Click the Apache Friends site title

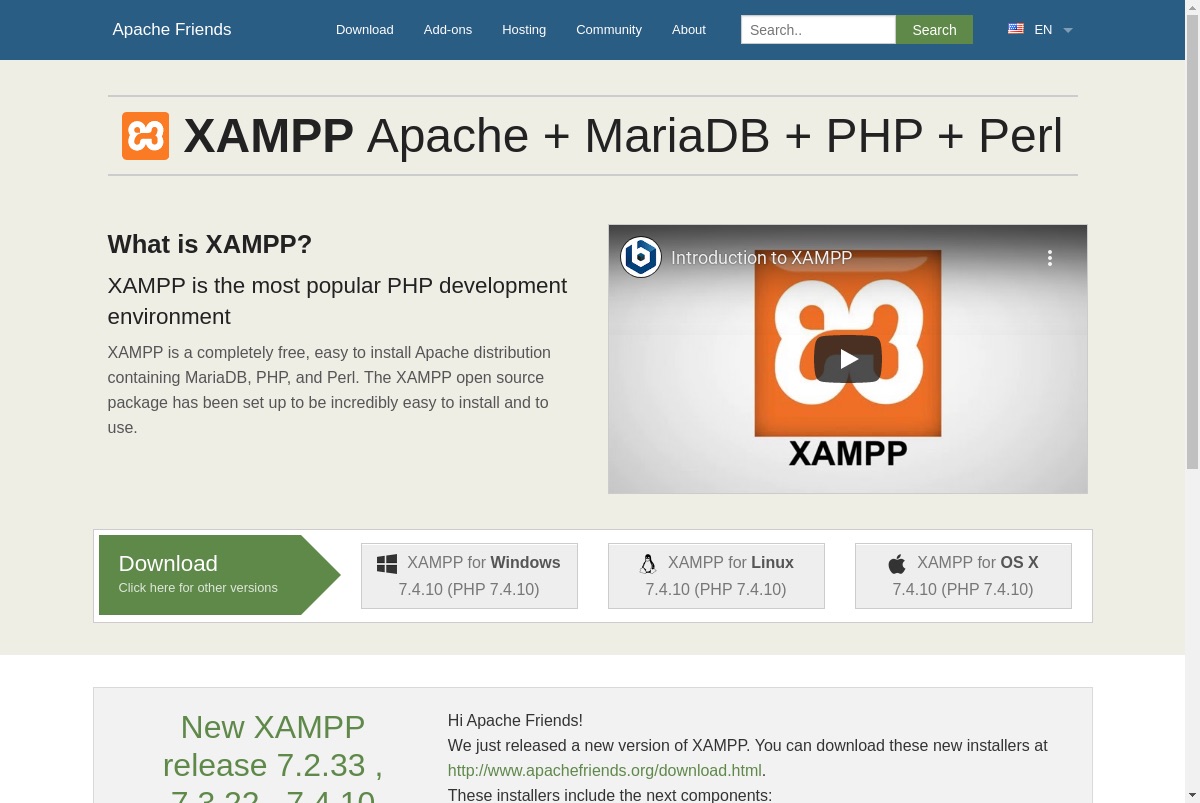tap(172, 30)
